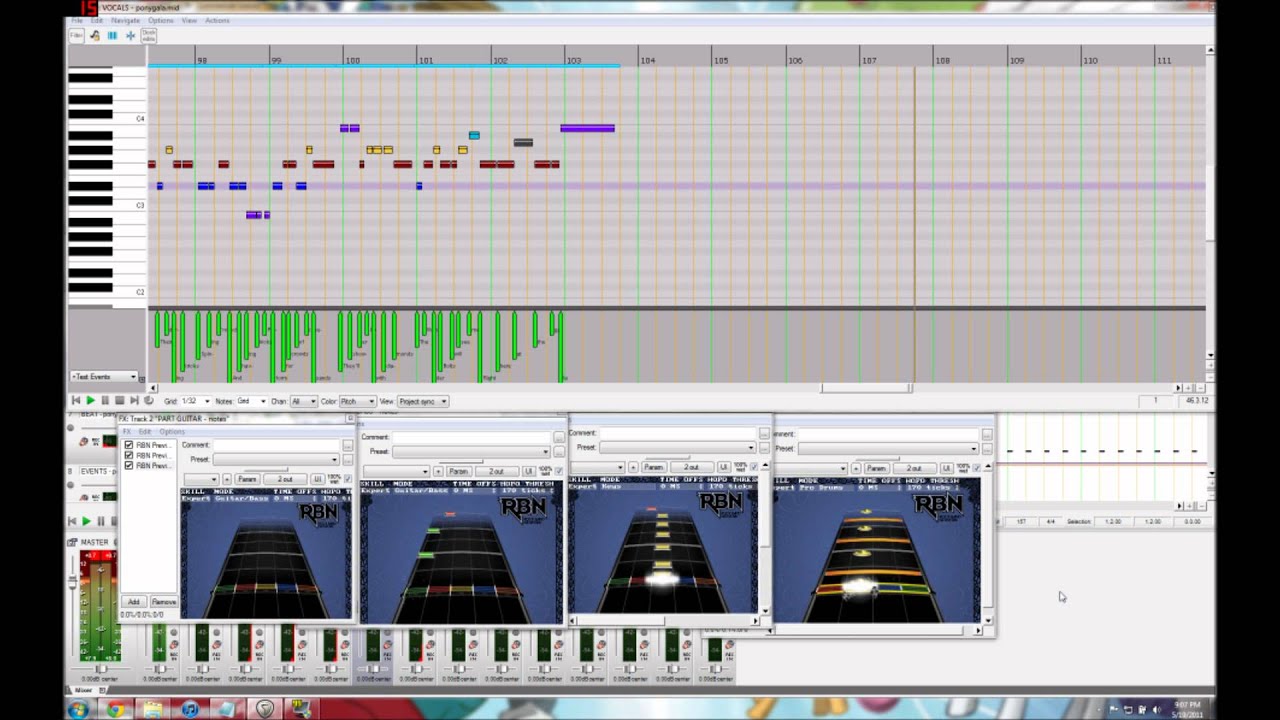This screenshot has width=1280, height=720.
Task: Toggle the first RBN Preview plugin checkbox
Action: [x=128, y=445]
